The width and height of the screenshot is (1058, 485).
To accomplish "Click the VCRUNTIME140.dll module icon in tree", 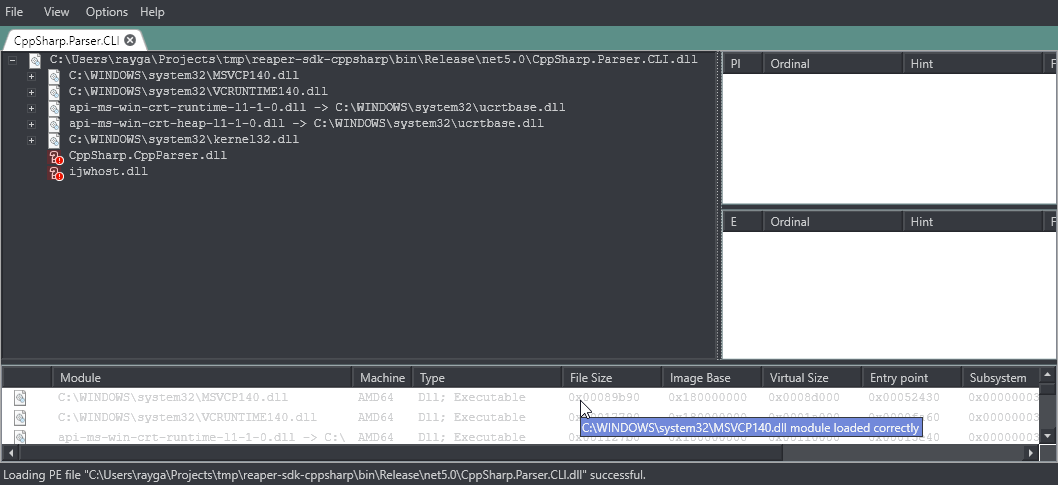I will [55, 92].
